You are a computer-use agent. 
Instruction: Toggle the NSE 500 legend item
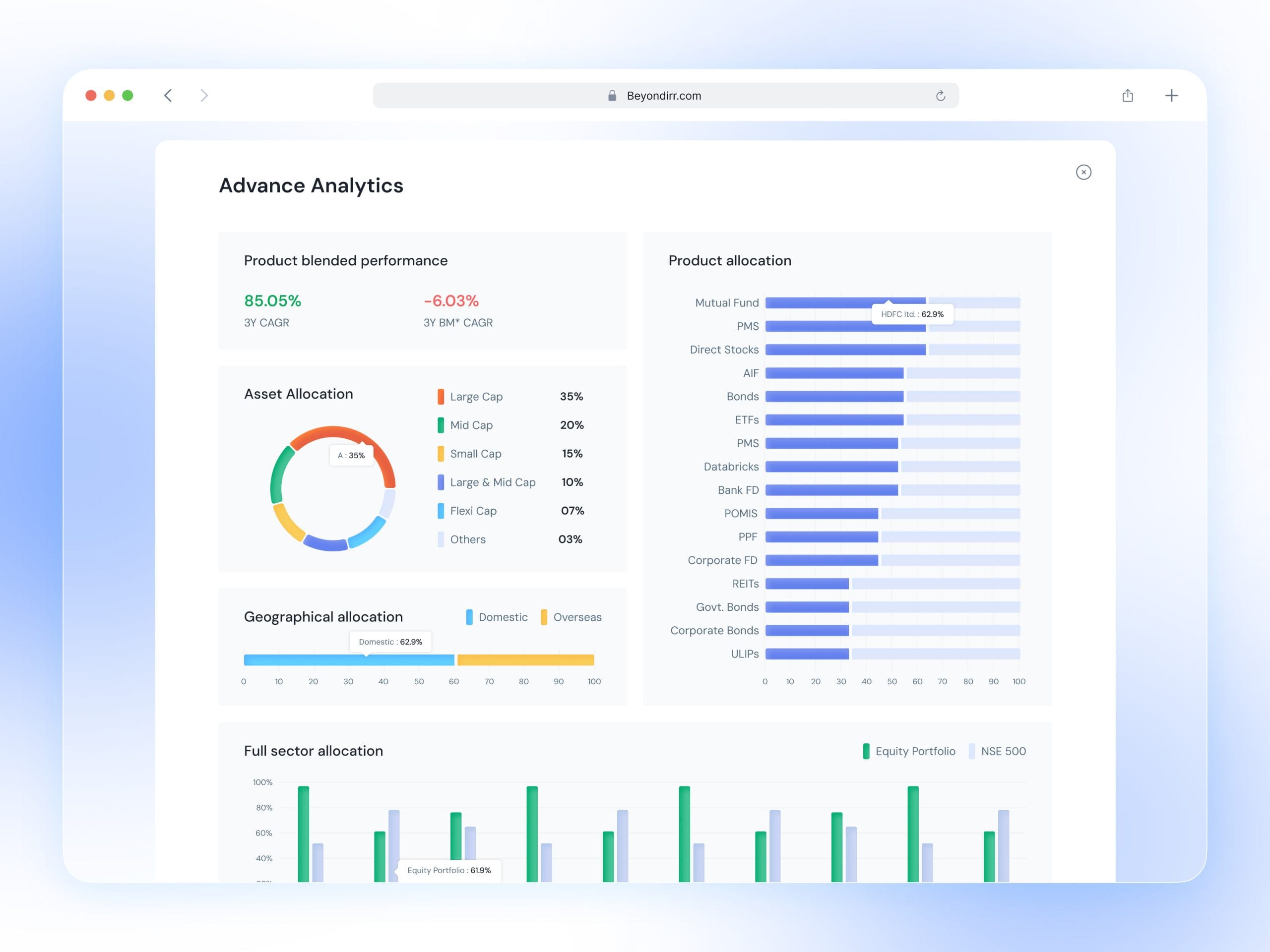997,751
